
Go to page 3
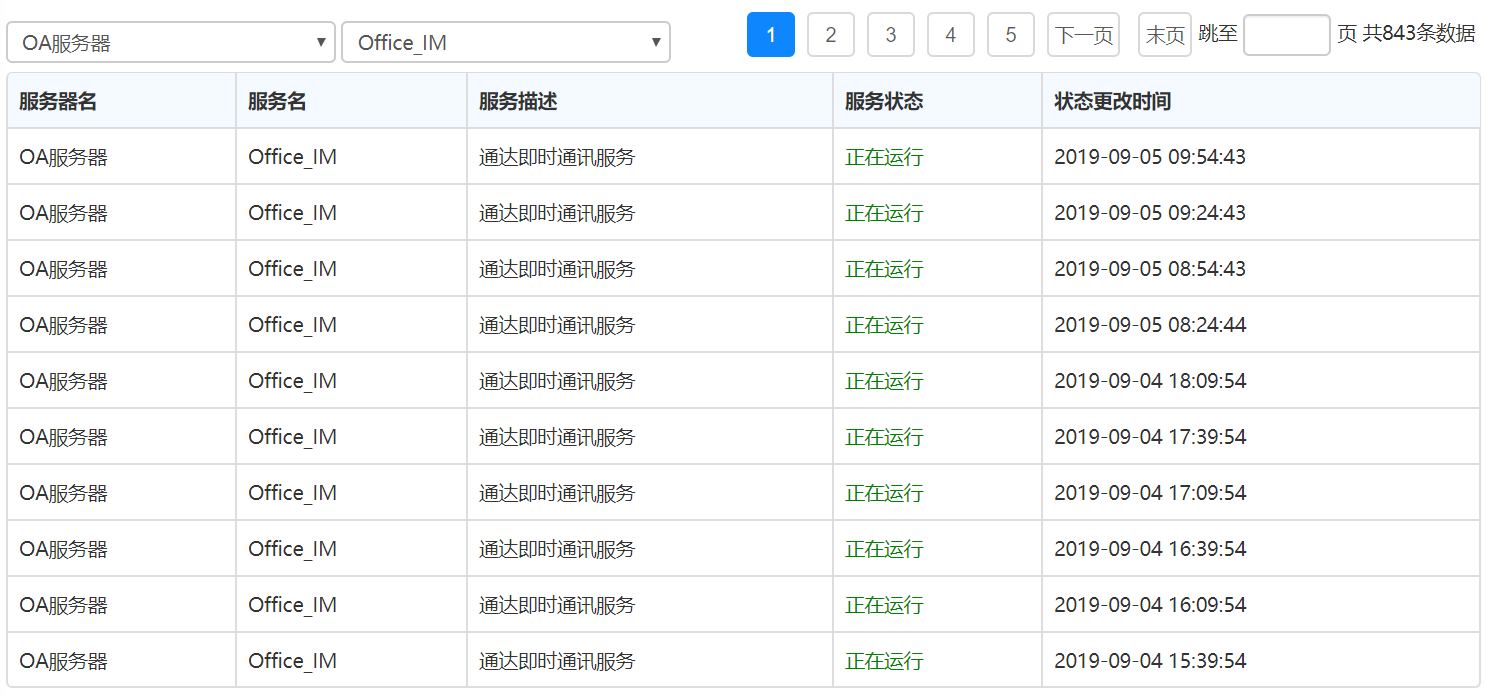[x=890, y=35]
